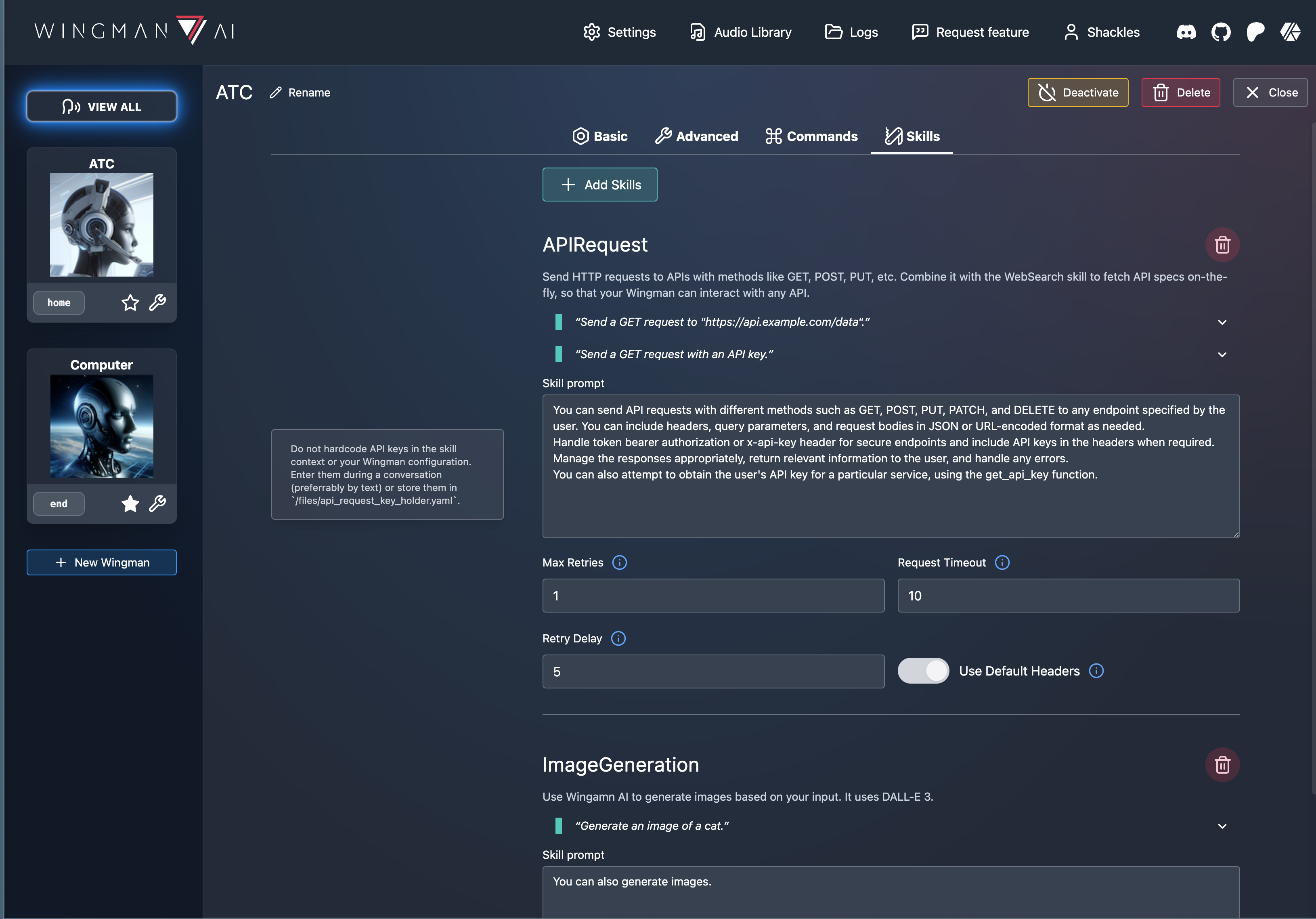The width and height of the screenshot is (1316, 919).
Task: Select the Computer wingman avatar thumbnail
Action: coord(101,426)
